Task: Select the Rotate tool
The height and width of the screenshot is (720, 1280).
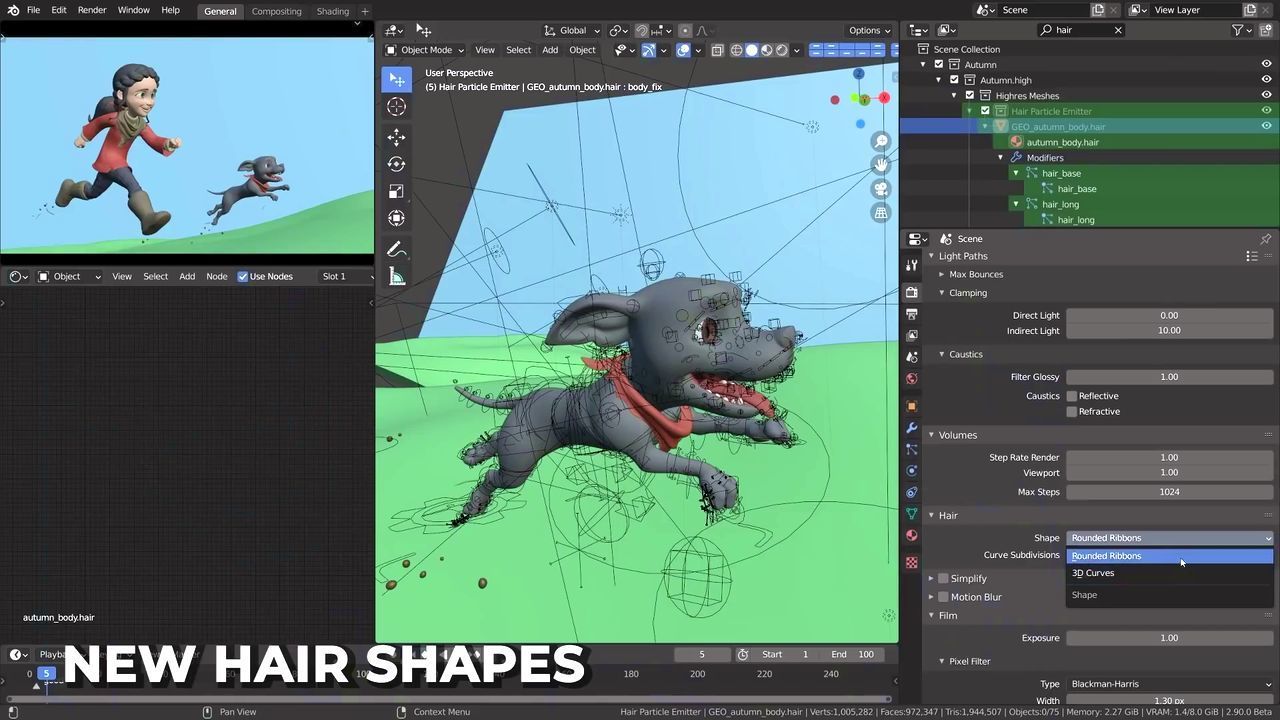Action: tap(396, 164)
